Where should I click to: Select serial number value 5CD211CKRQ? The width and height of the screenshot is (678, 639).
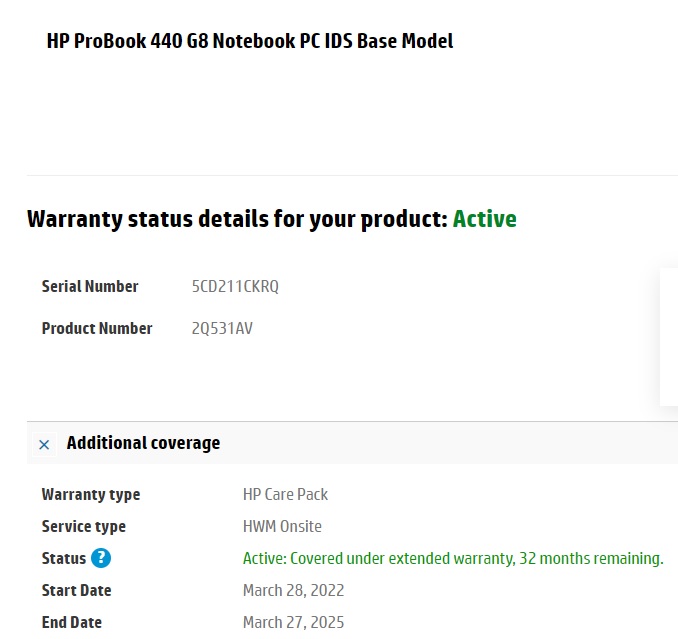point(235,286)
